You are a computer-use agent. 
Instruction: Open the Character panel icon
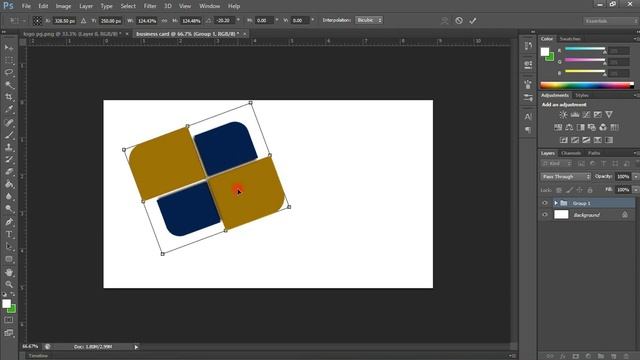[528, 117]
